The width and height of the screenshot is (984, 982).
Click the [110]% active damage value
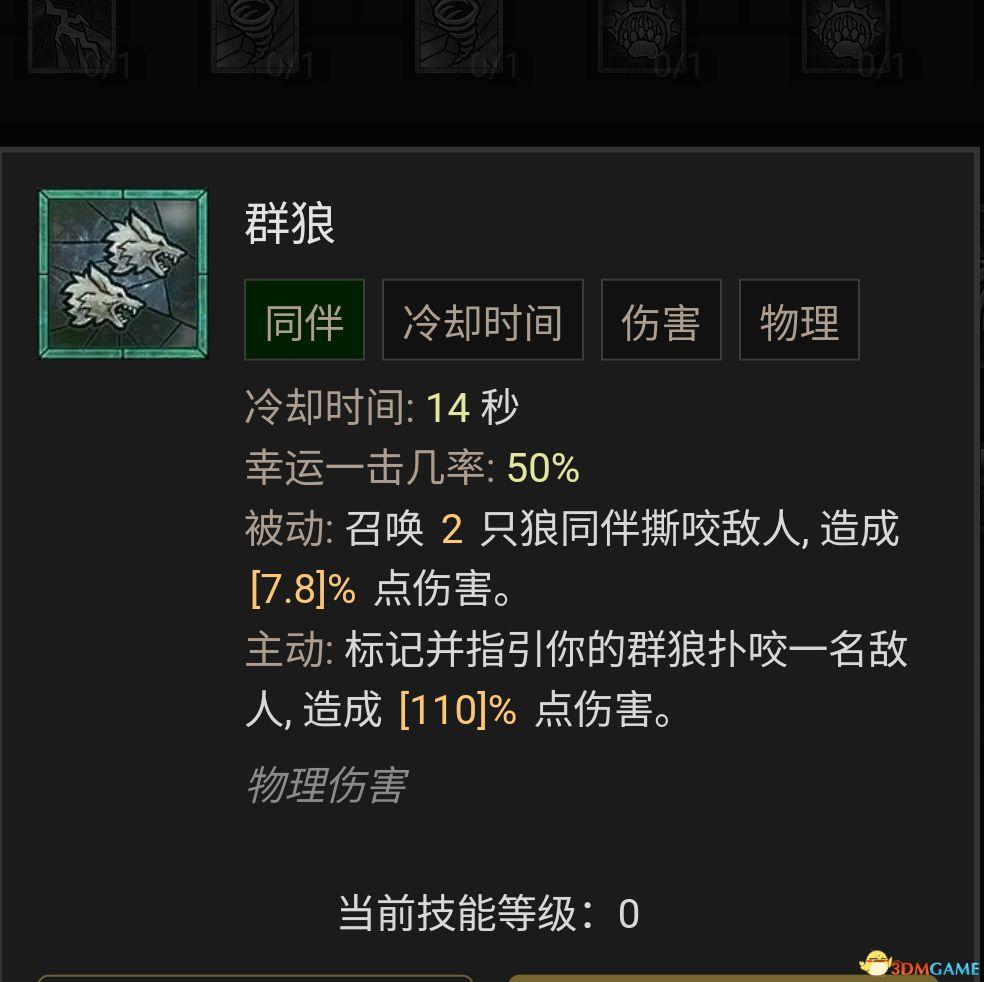point(457,710)
